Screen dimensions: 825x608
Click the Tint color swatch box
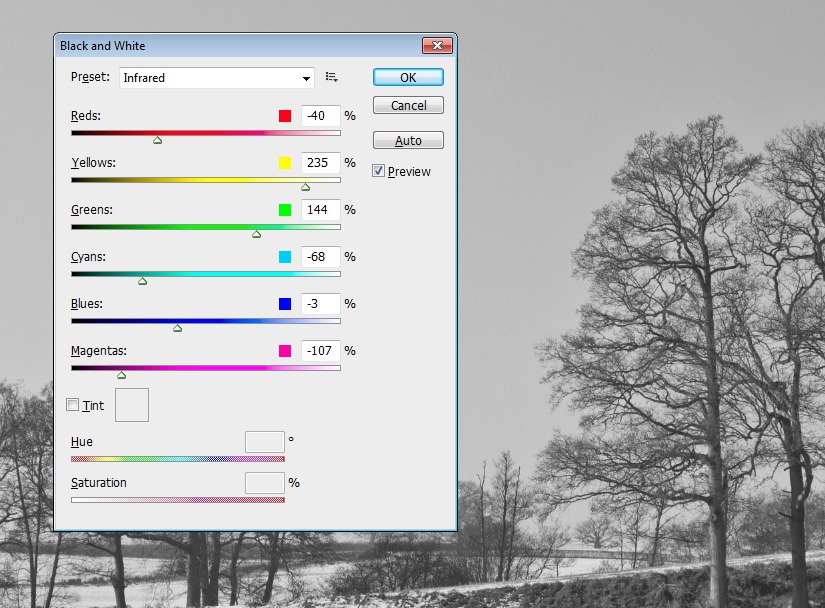[x=132, y=405]
